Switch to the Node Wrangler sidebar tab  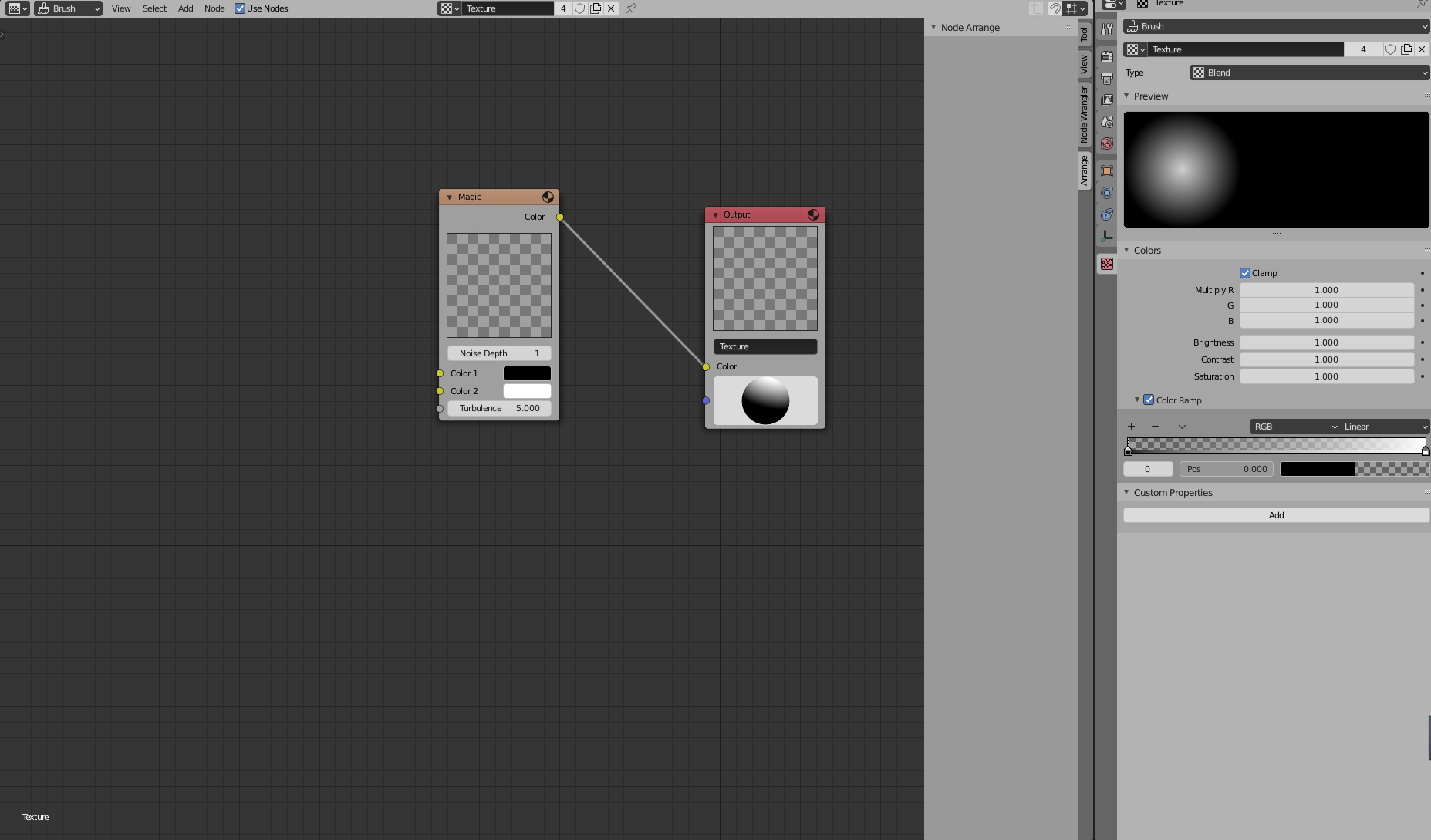click(1084, 114)
